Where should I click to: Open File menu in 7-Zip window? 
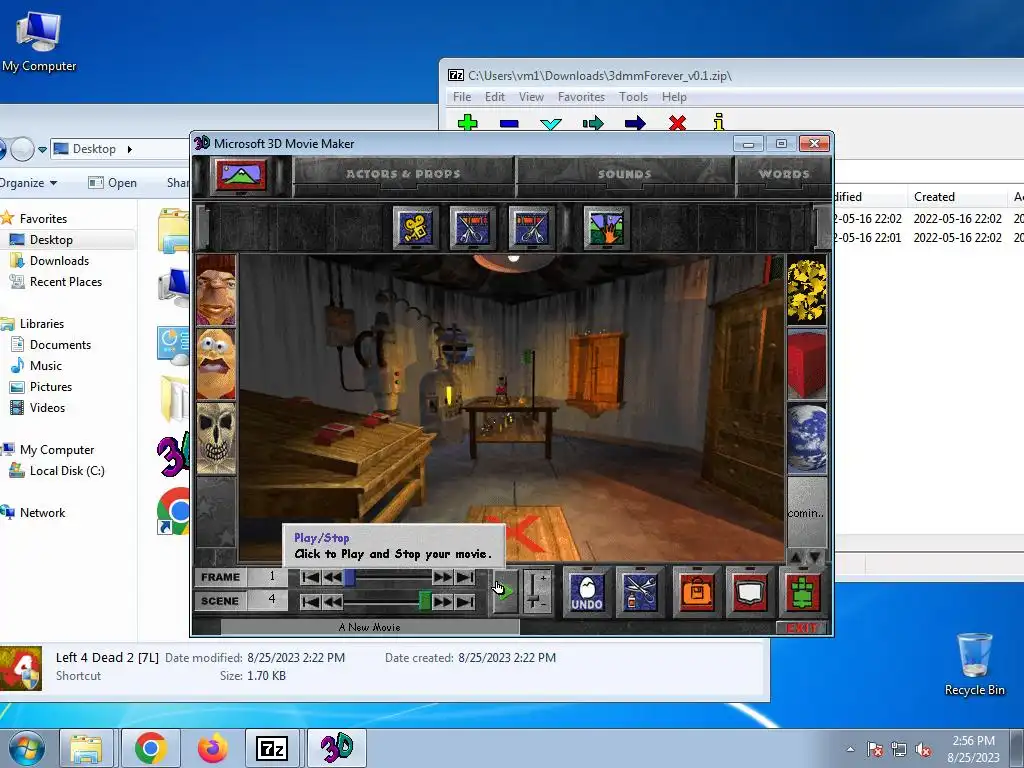pos(462,97)
